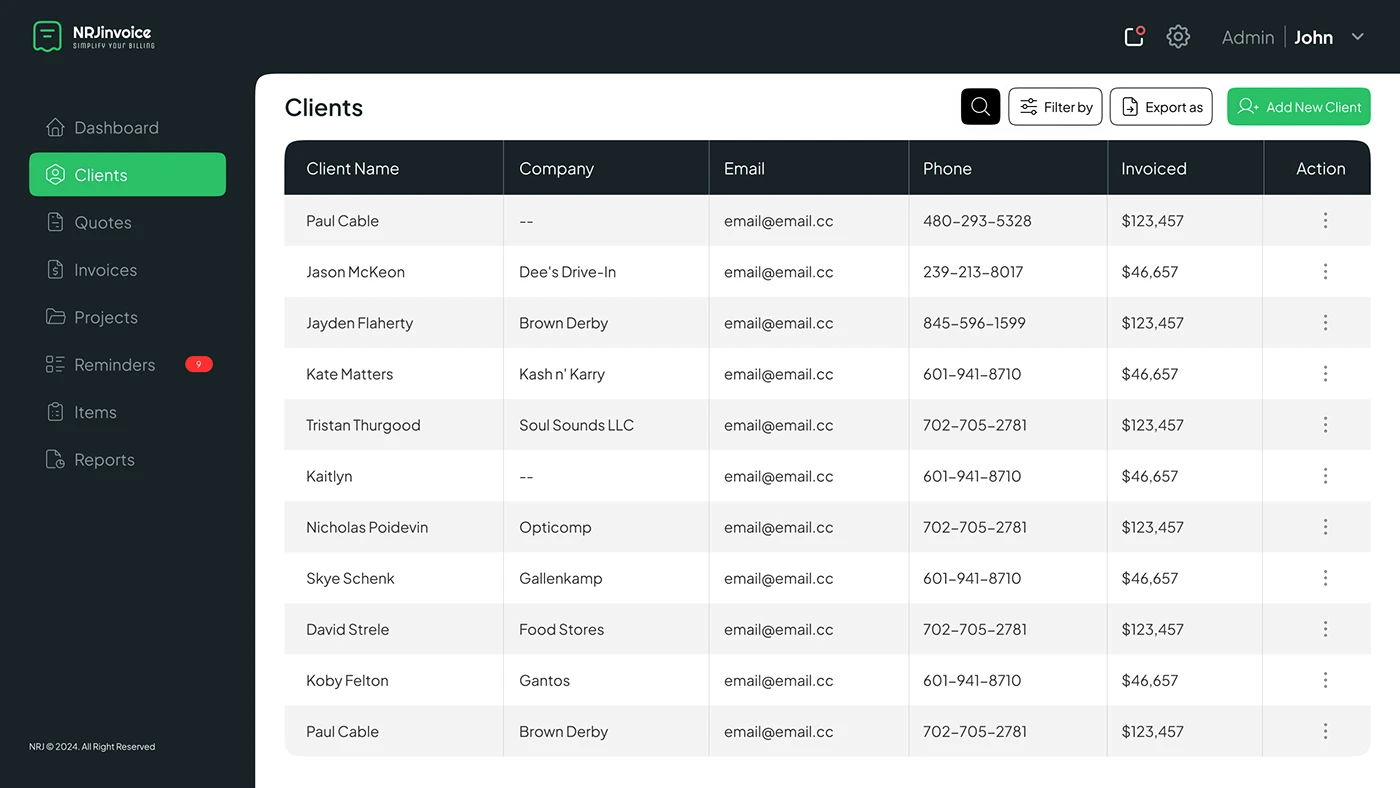
Task: Click the Projects folder icon
Action: coord(56,317)
